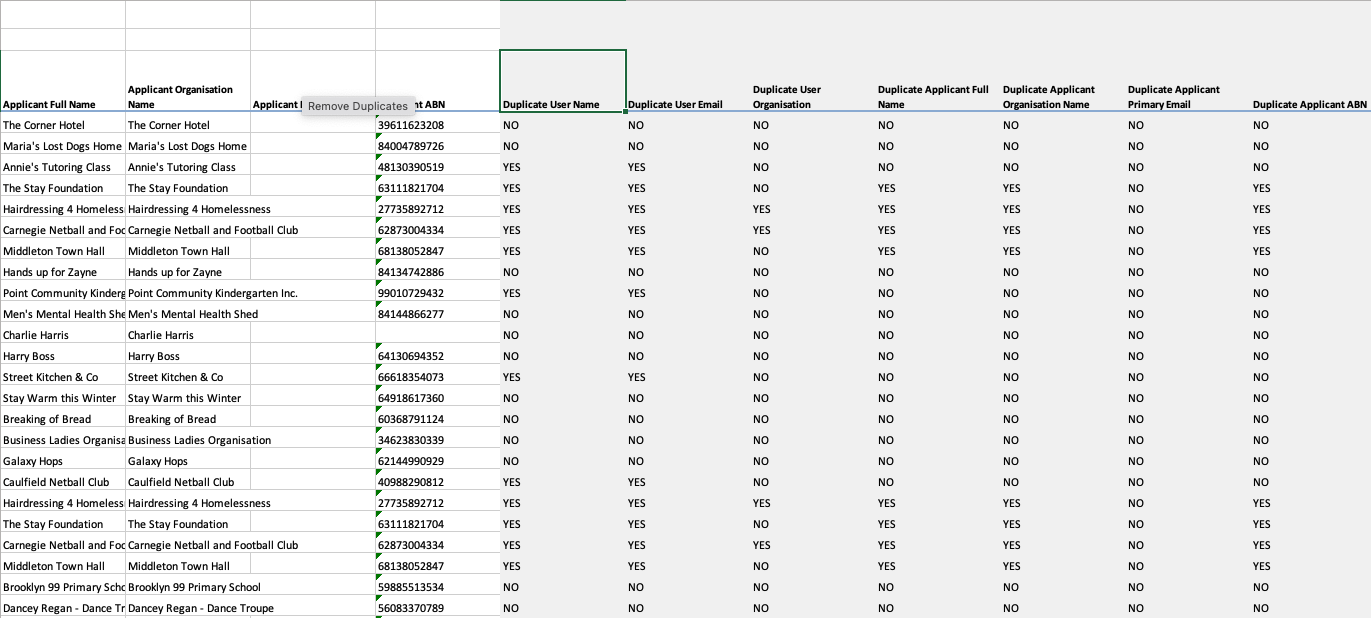Select the "Duplicate Applicant ABN" header cell
Viewport: 1371px width, 618px height.
[x=1309, y=104]
